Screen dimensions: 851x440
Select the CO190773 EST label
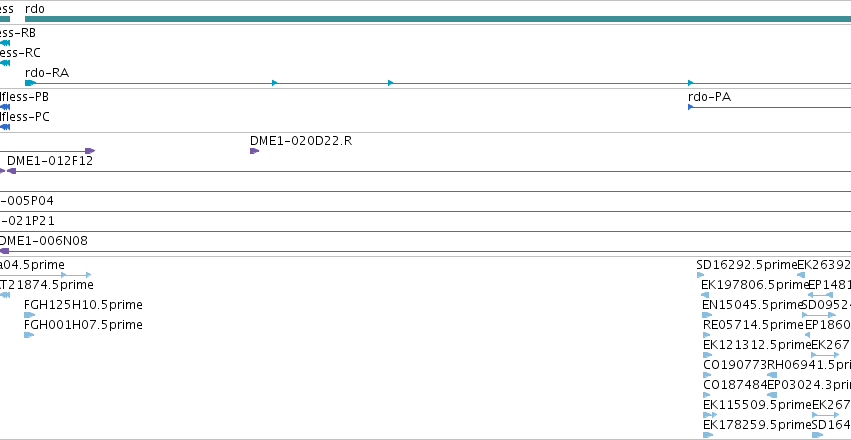(735, 365)
